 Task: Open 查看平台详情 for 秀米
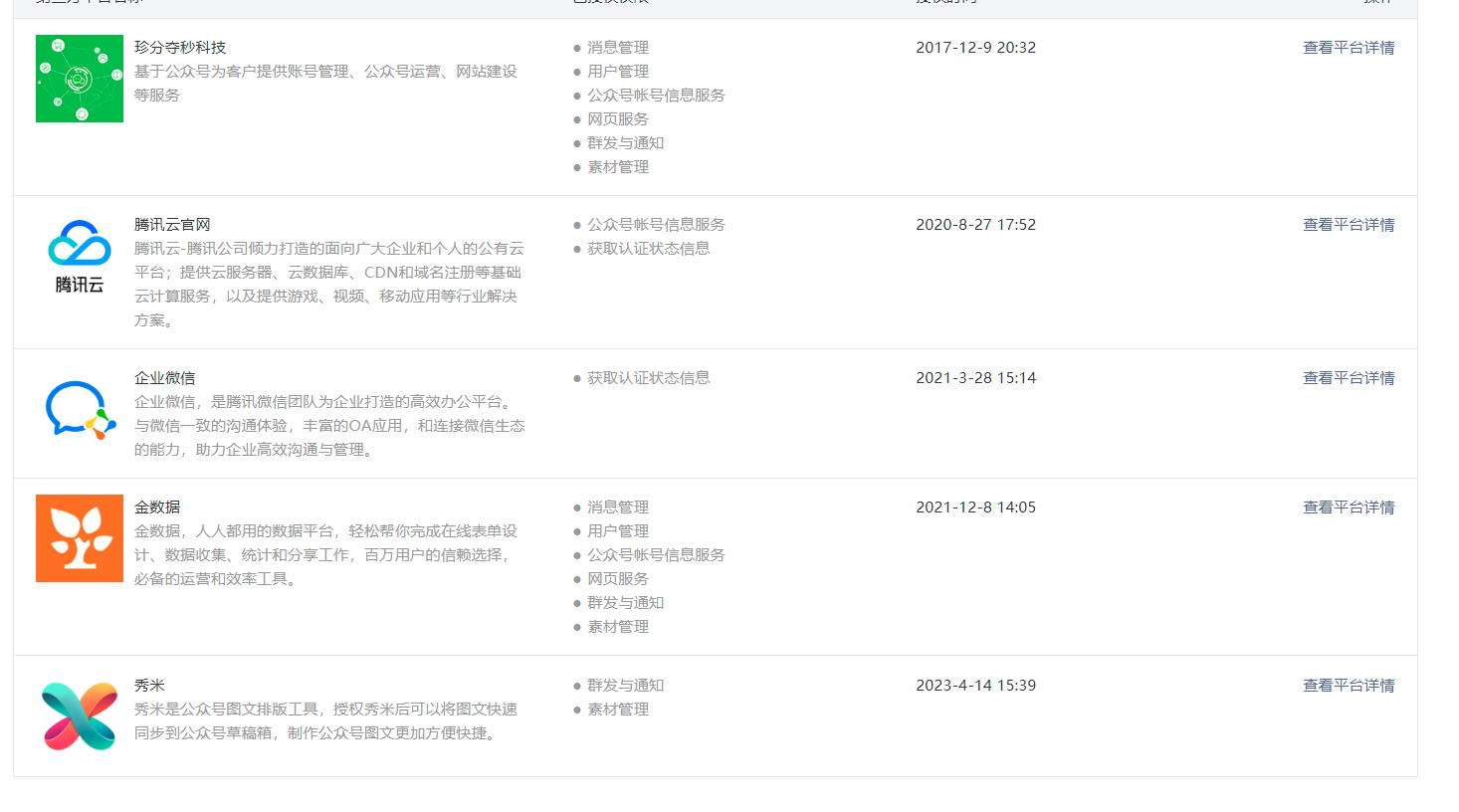[1349, 686]
